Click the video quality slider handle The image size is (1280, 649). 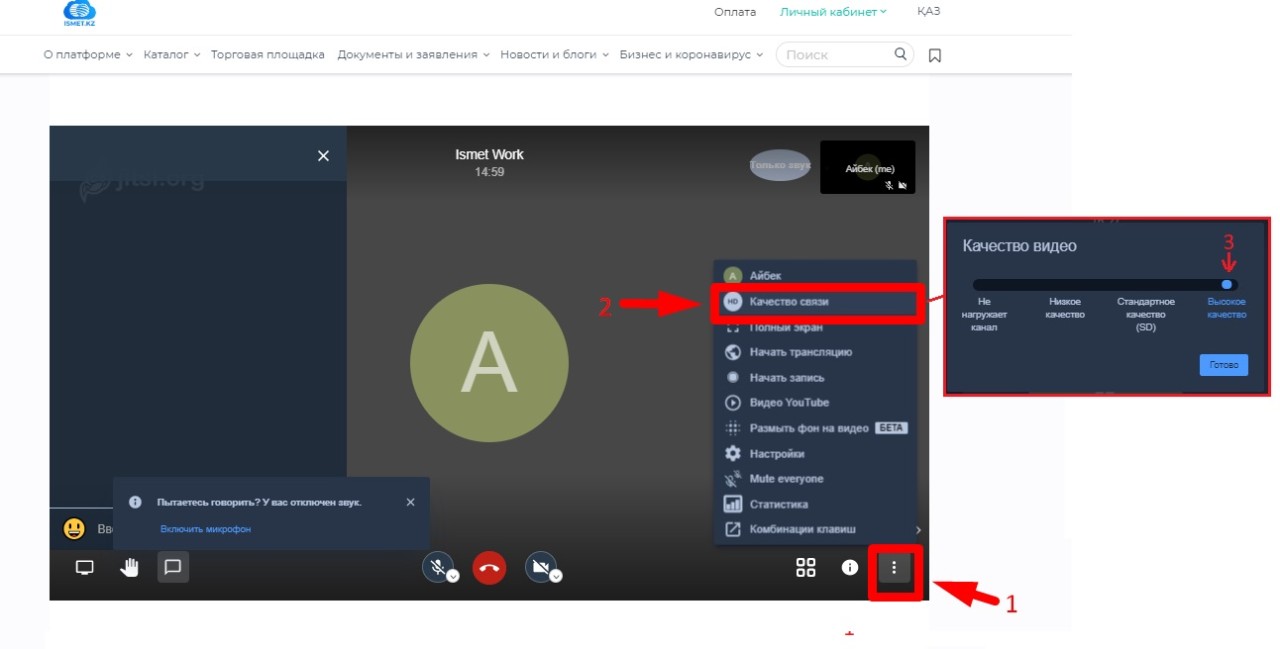click(x=1227, y=285)
